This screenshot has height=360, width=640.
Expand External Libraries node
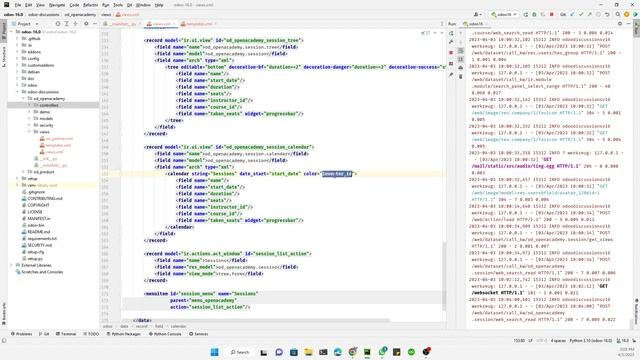(x=11, y=265)
